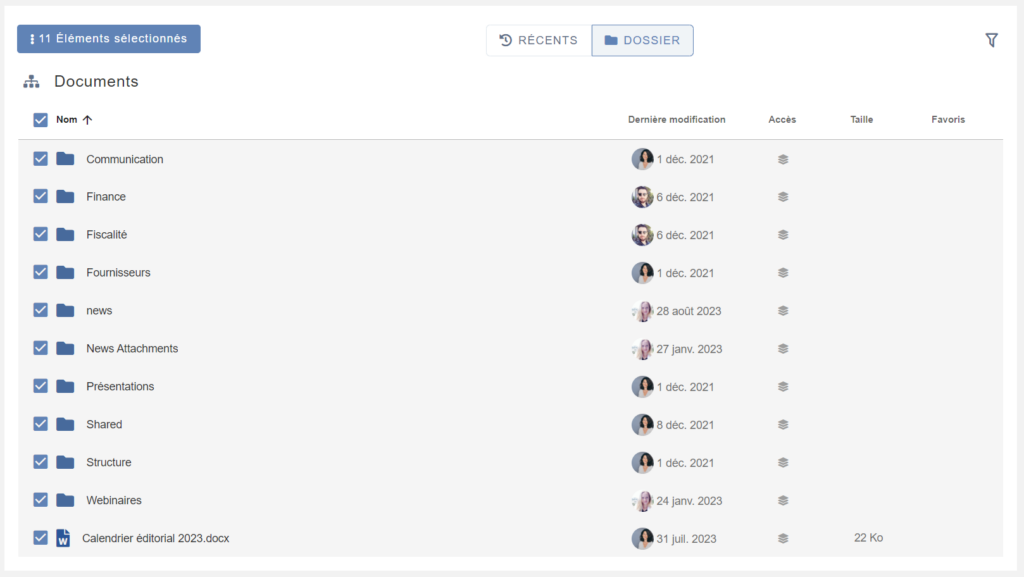Open the Présentations folder
1024x577 pixels.
tap(120, 387)
